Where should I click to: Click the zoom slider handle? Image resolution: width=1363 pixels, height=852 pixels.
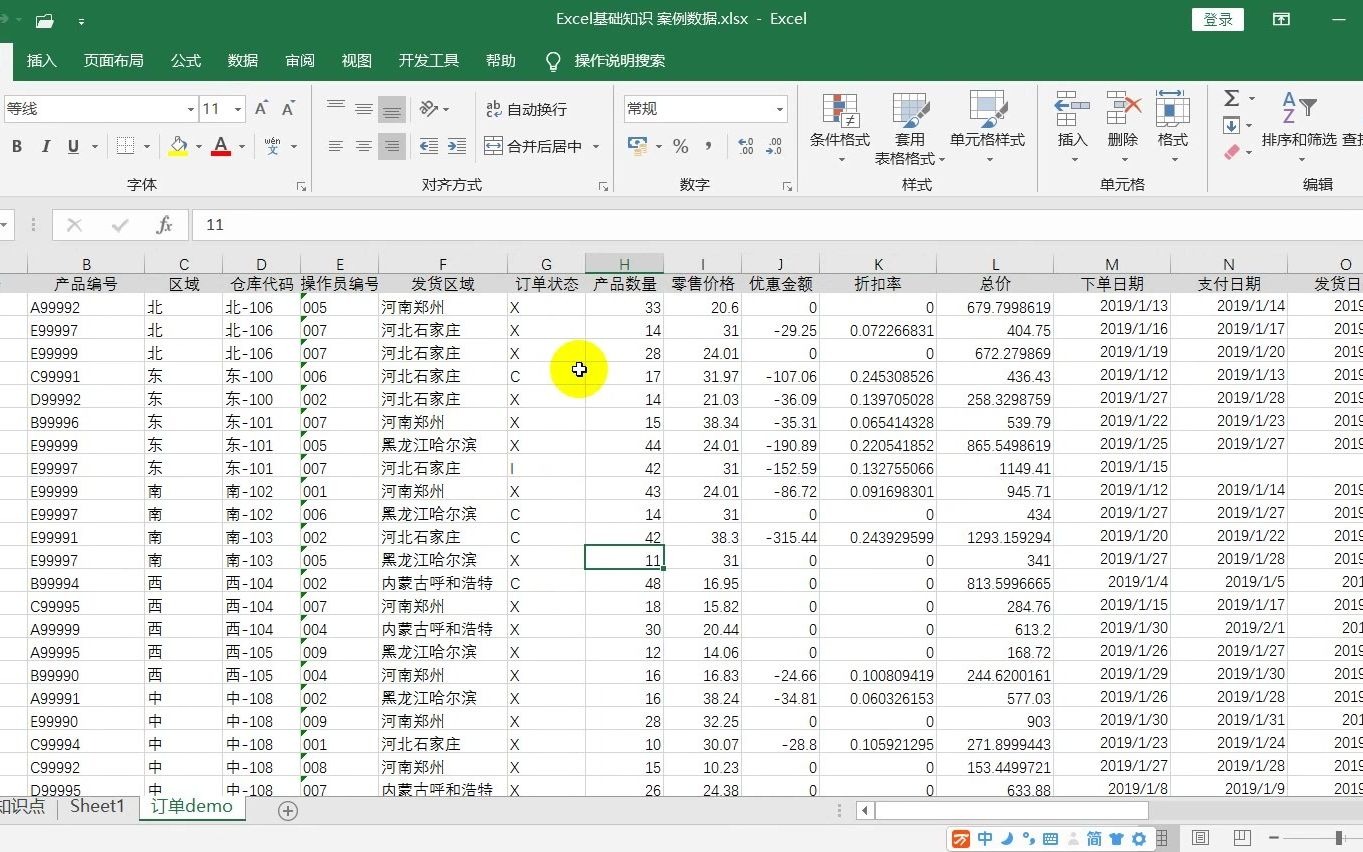[1338, 838]
